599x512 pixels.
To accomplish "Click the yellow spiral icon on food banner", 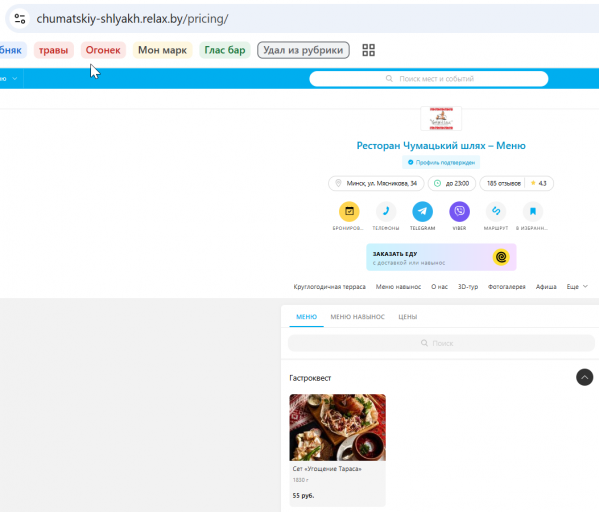I will coord(501,257).
